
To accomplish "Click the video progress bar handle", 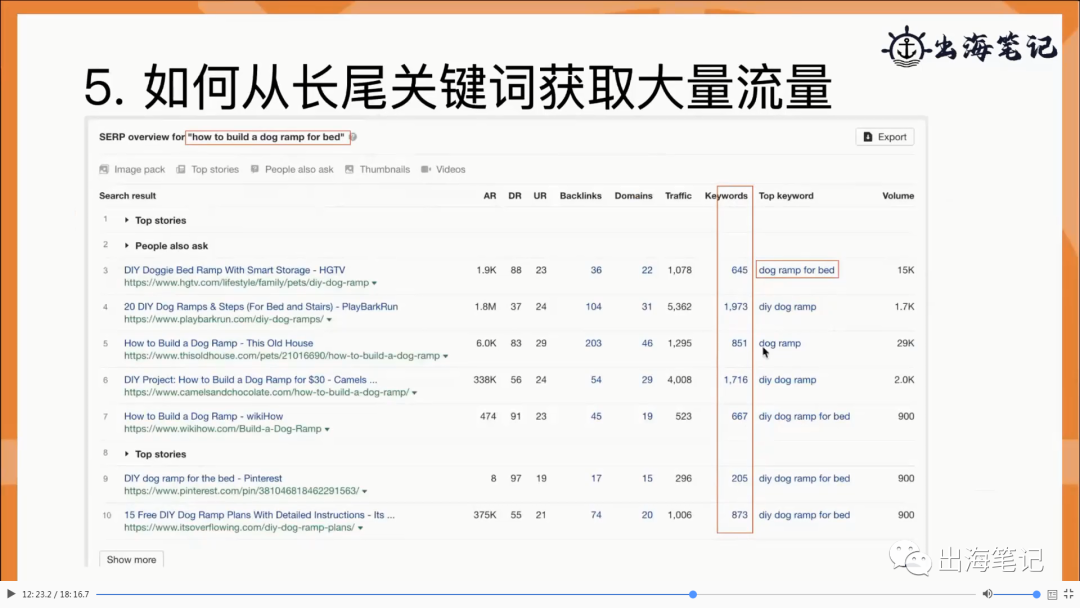I will (693, 594).
